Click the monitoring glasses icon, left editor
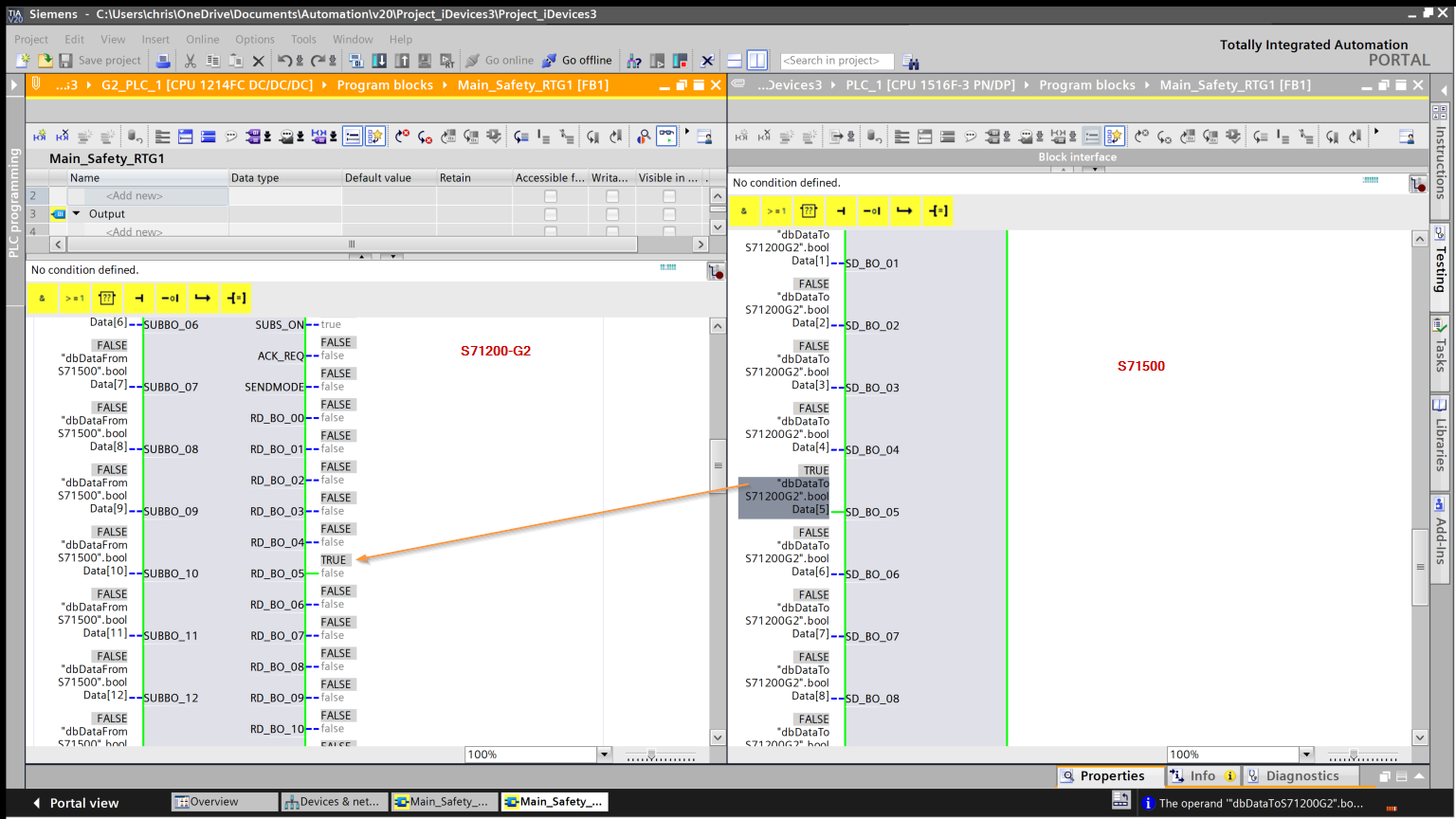Screen dimensions: 1456x819 667,136
